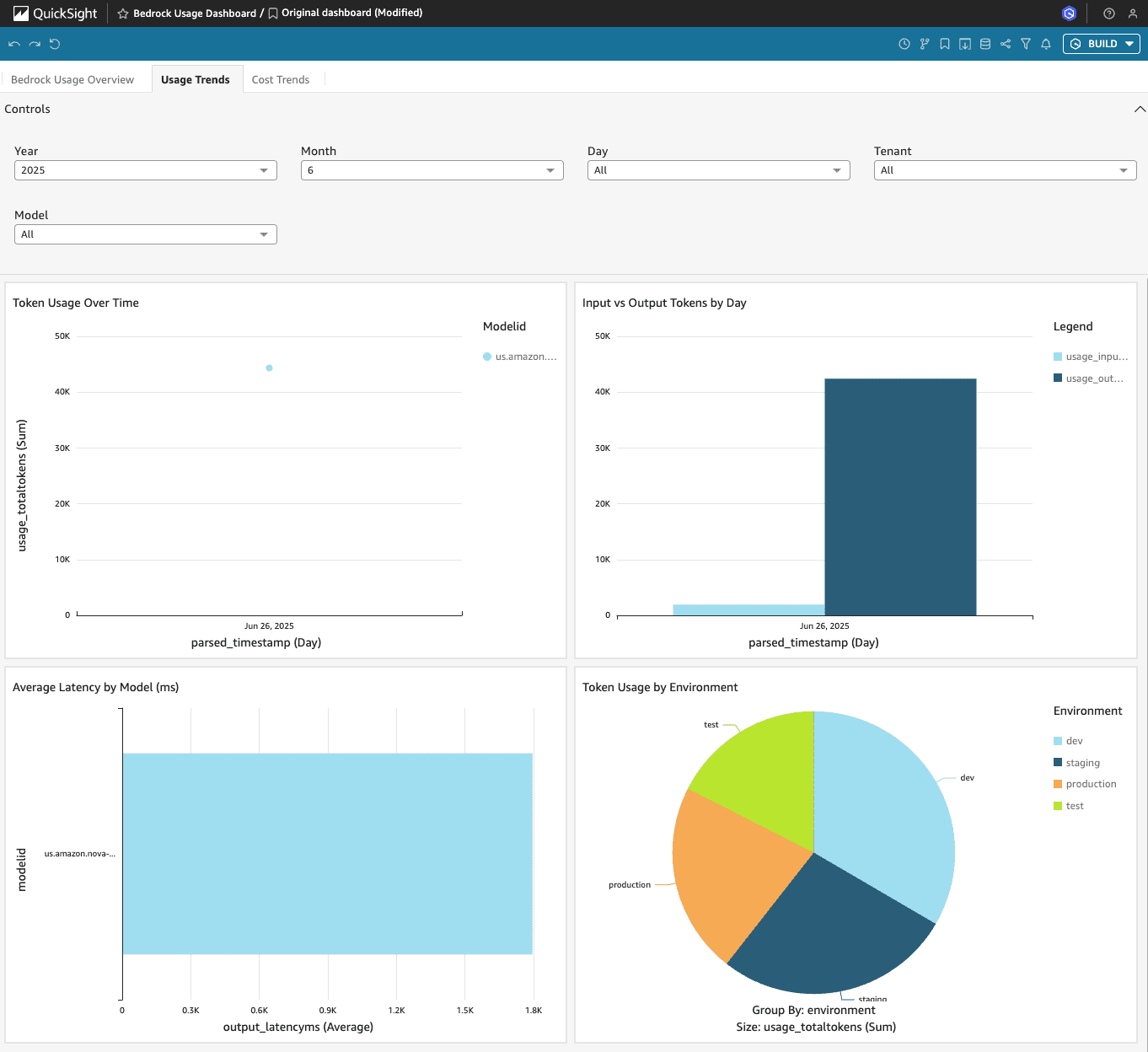The height and width of the screenshot is (1052, 1148).
Task: Click the share icon in toolbar
Action: [1006, 44]
